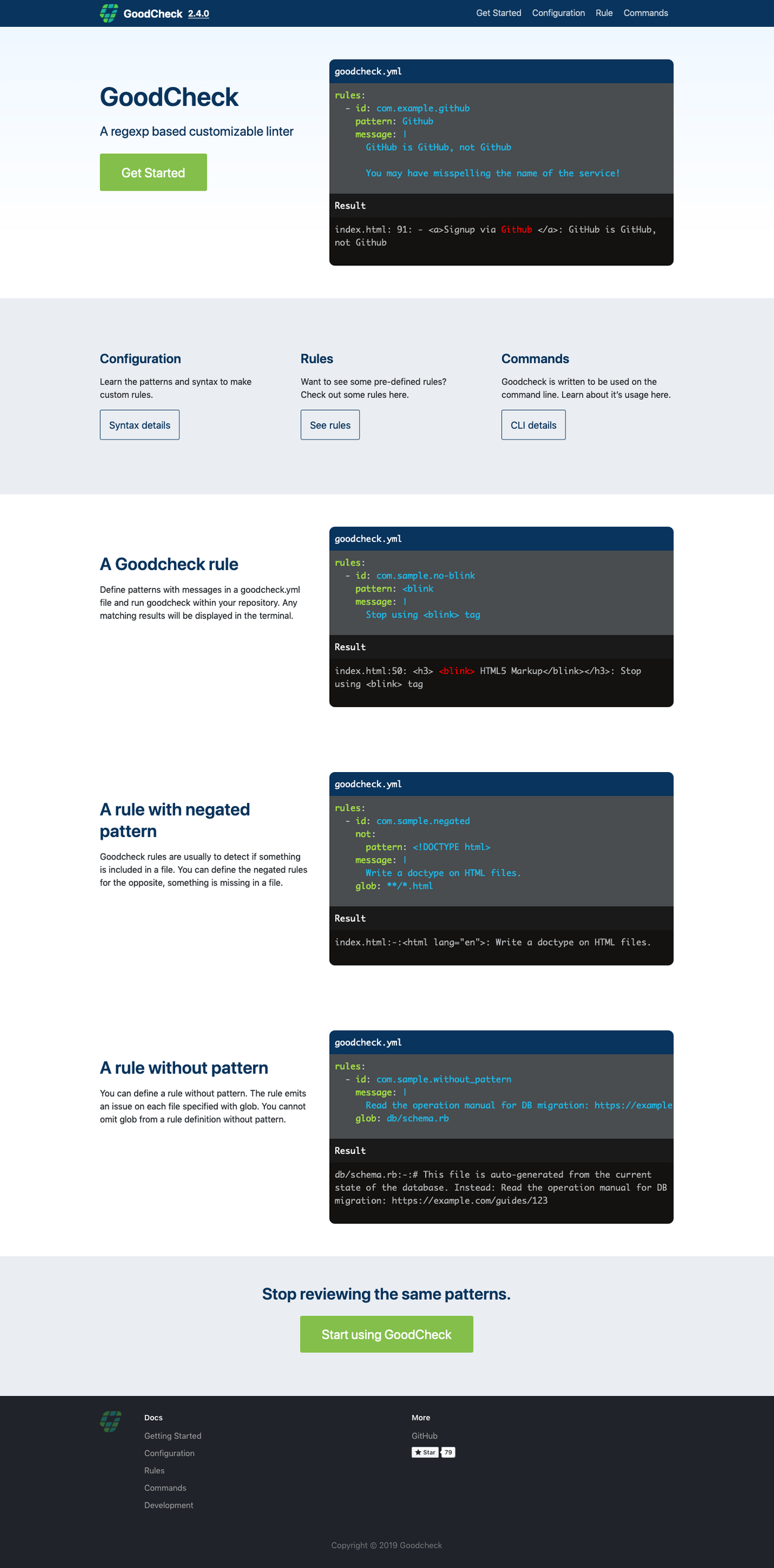This screenshot has width=774, height=1568.
Task: Click the 'pattern: <!DOCTYPE html>' line
Action: tap(427, 847)
